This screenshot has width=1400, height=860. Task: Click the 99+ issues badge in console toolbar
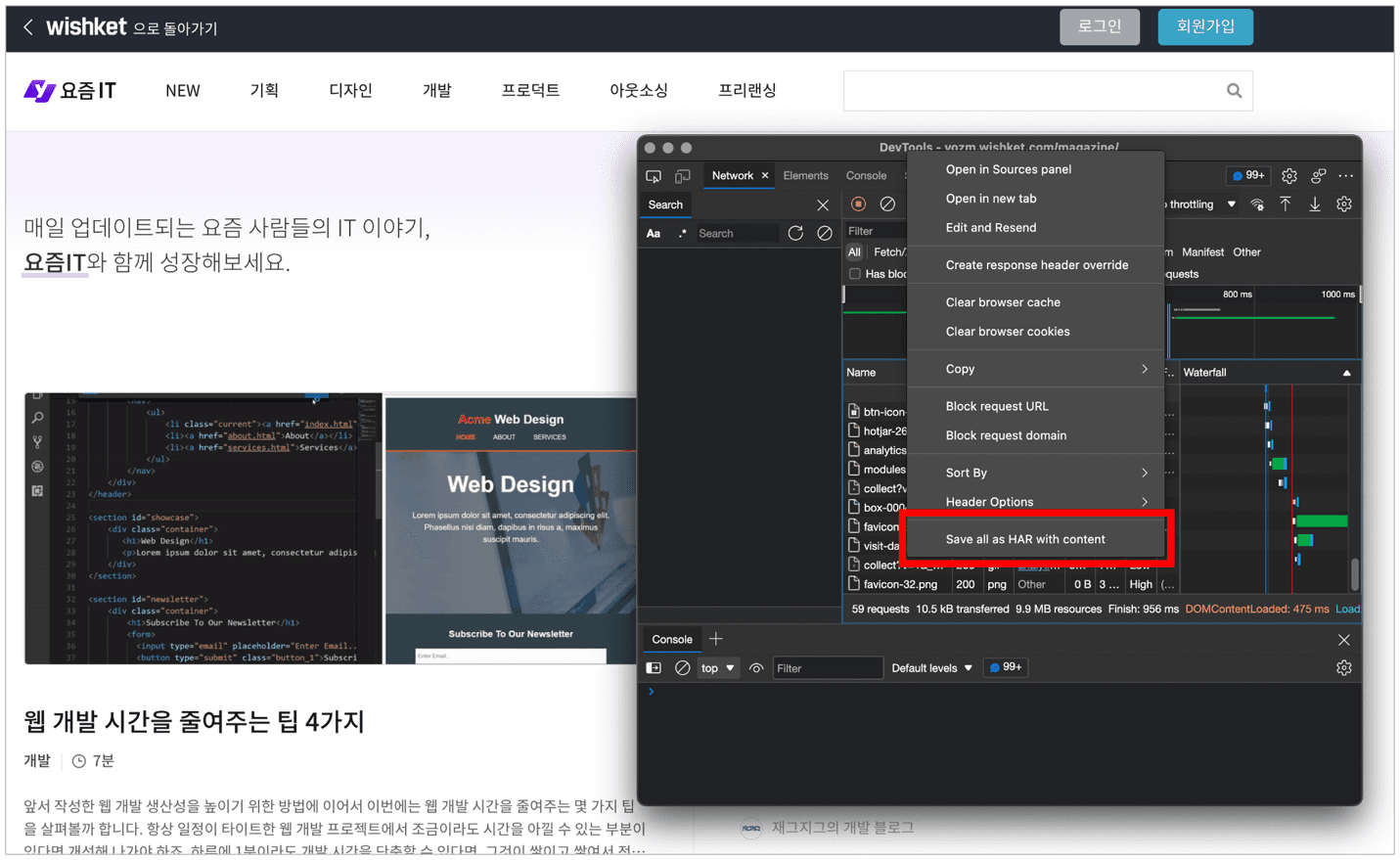coord(1006,667)
